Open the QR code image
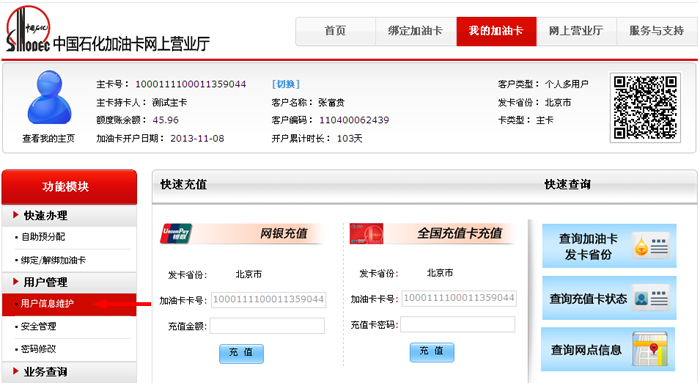The image size is (700, 383). (645, 108)
